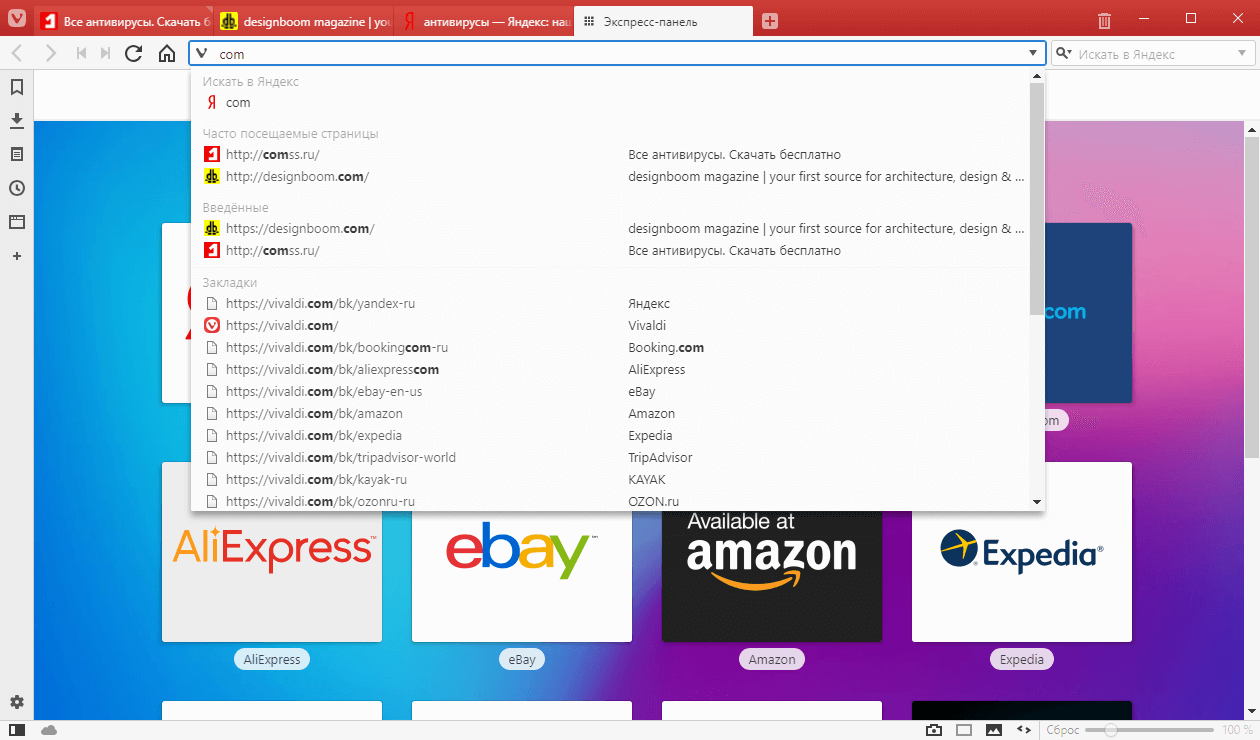Add a web panel with plus icon
1260x740 pixels.
16,256
